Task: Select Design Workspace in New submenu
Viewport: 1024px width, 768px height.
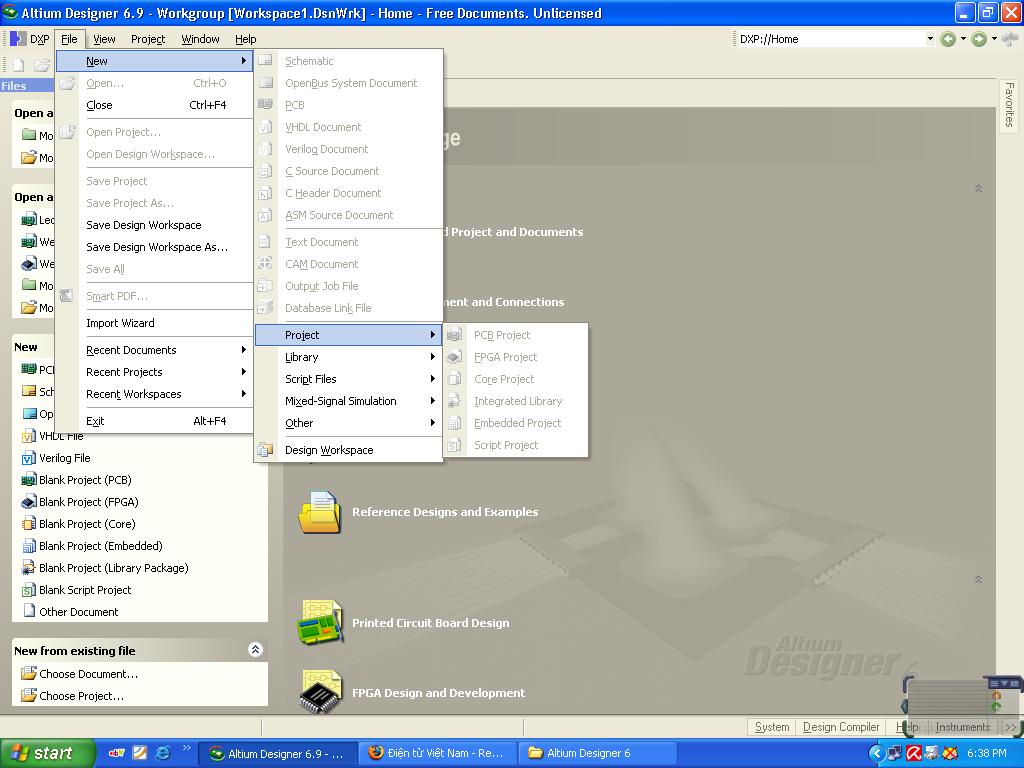Action: coord(349,450)
